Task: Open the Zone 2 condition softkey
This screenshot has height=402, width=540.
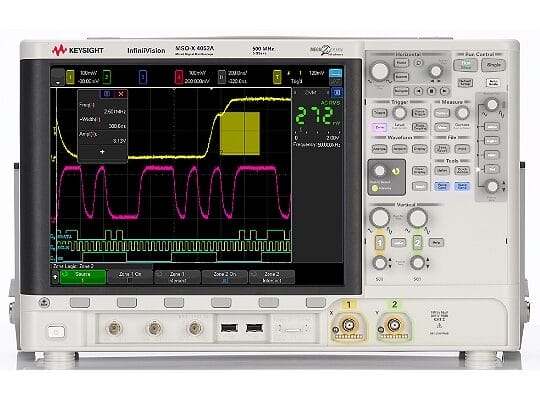Action: (272, 277)
